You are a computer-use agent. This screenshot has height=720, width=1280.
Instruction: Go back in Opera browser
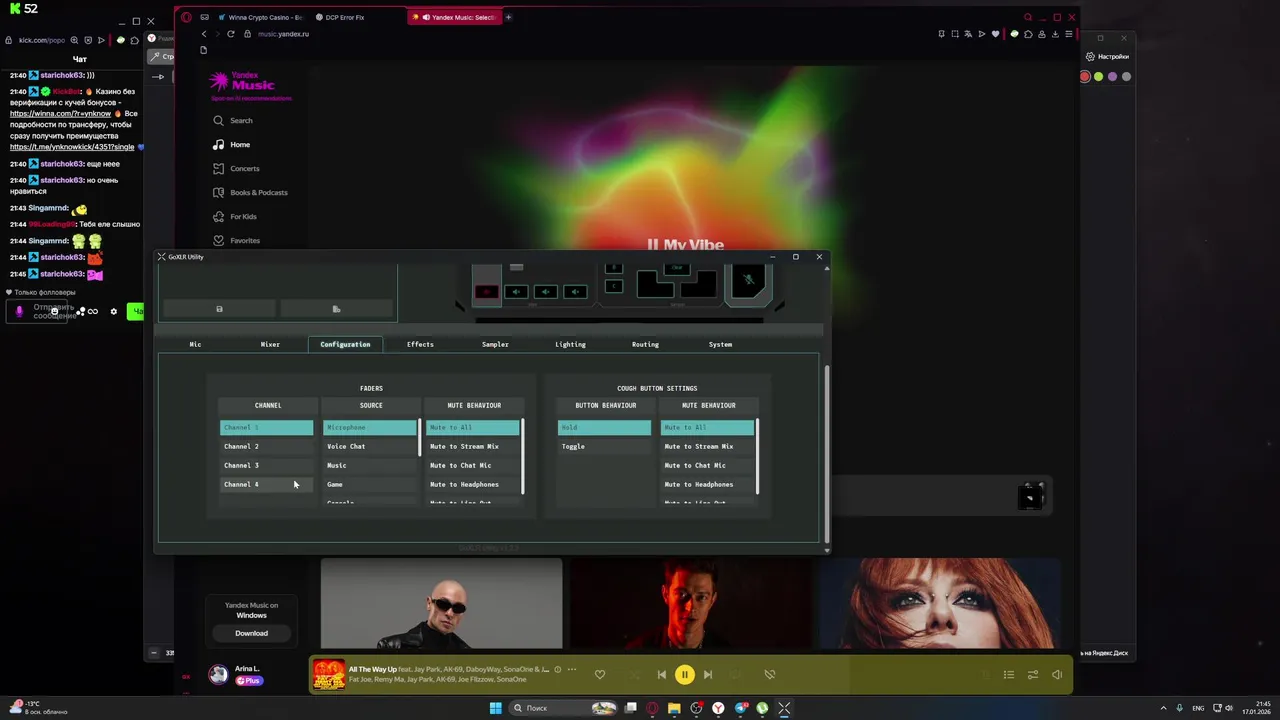204,34
